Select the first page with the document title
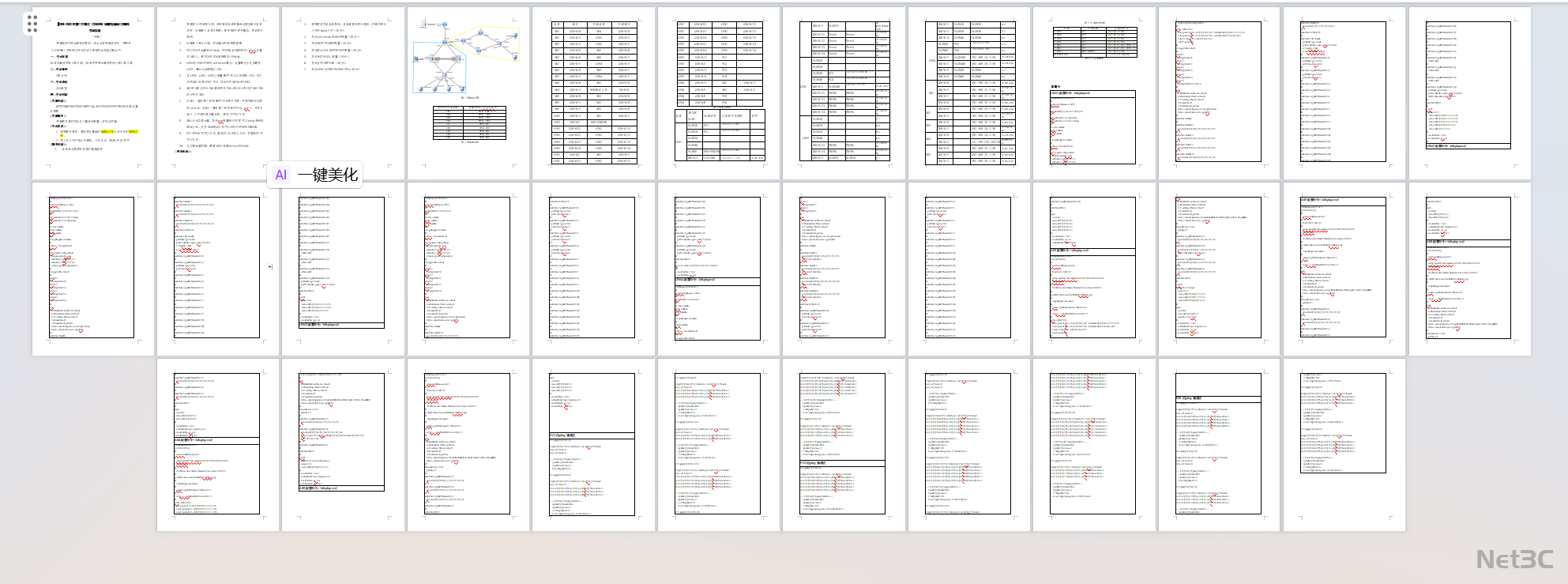Screen dimensions: 1568x584 (x=93, y=93)
